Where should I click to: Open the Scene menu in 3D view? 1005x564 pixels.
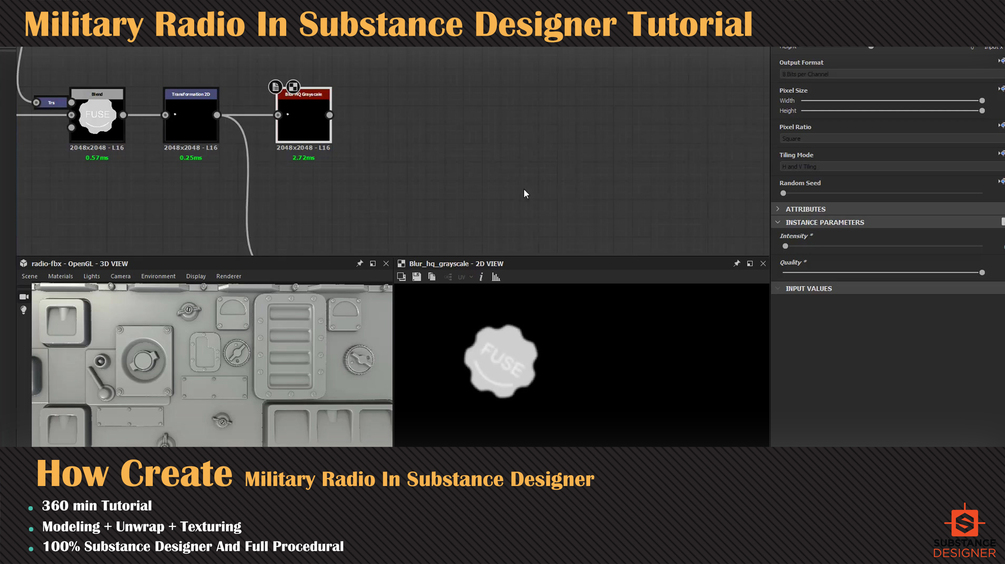pyautogui.click(x=29, y=276)
